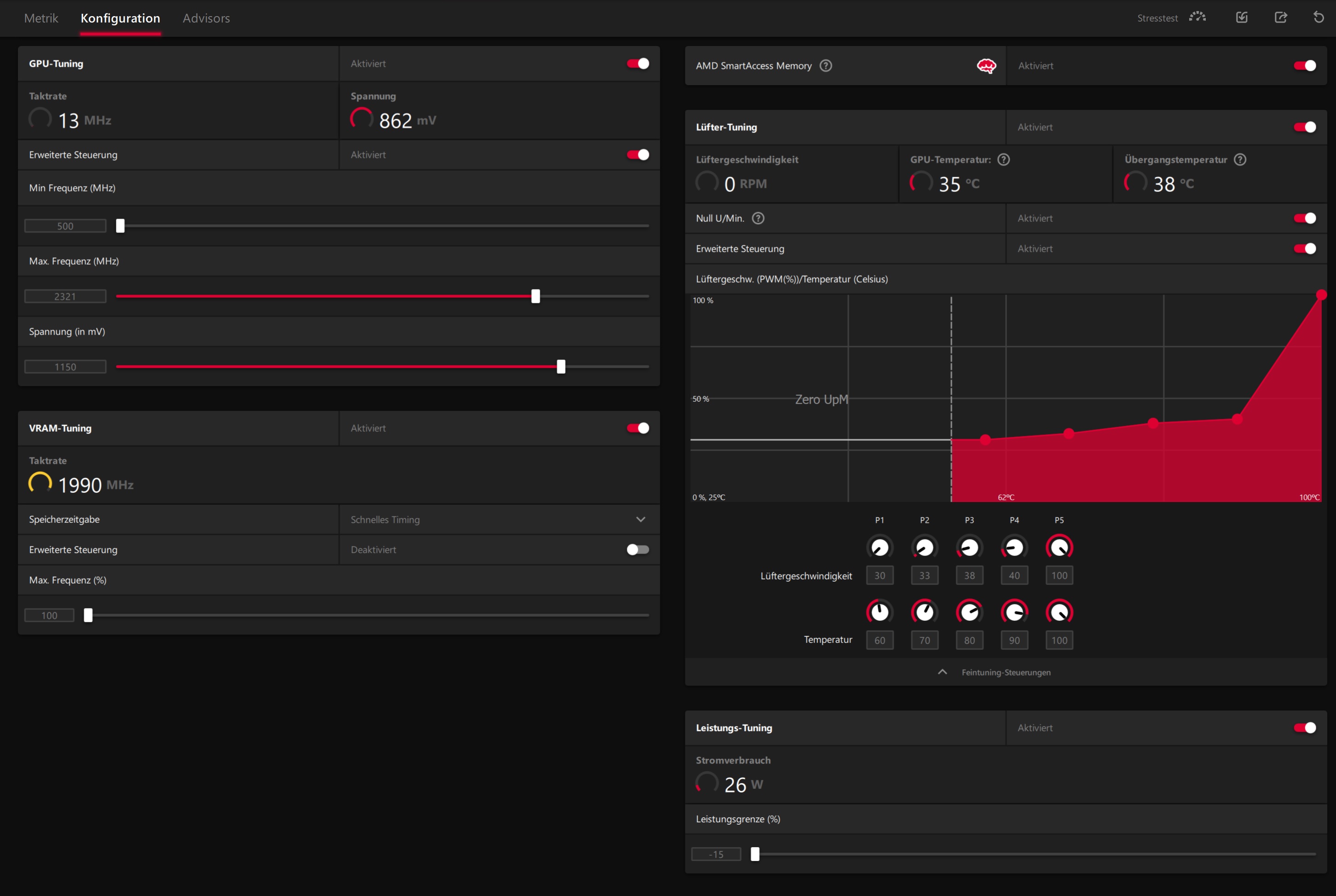Click Max. Frequenz (MHz) slider handle

(x=535, y=296)
